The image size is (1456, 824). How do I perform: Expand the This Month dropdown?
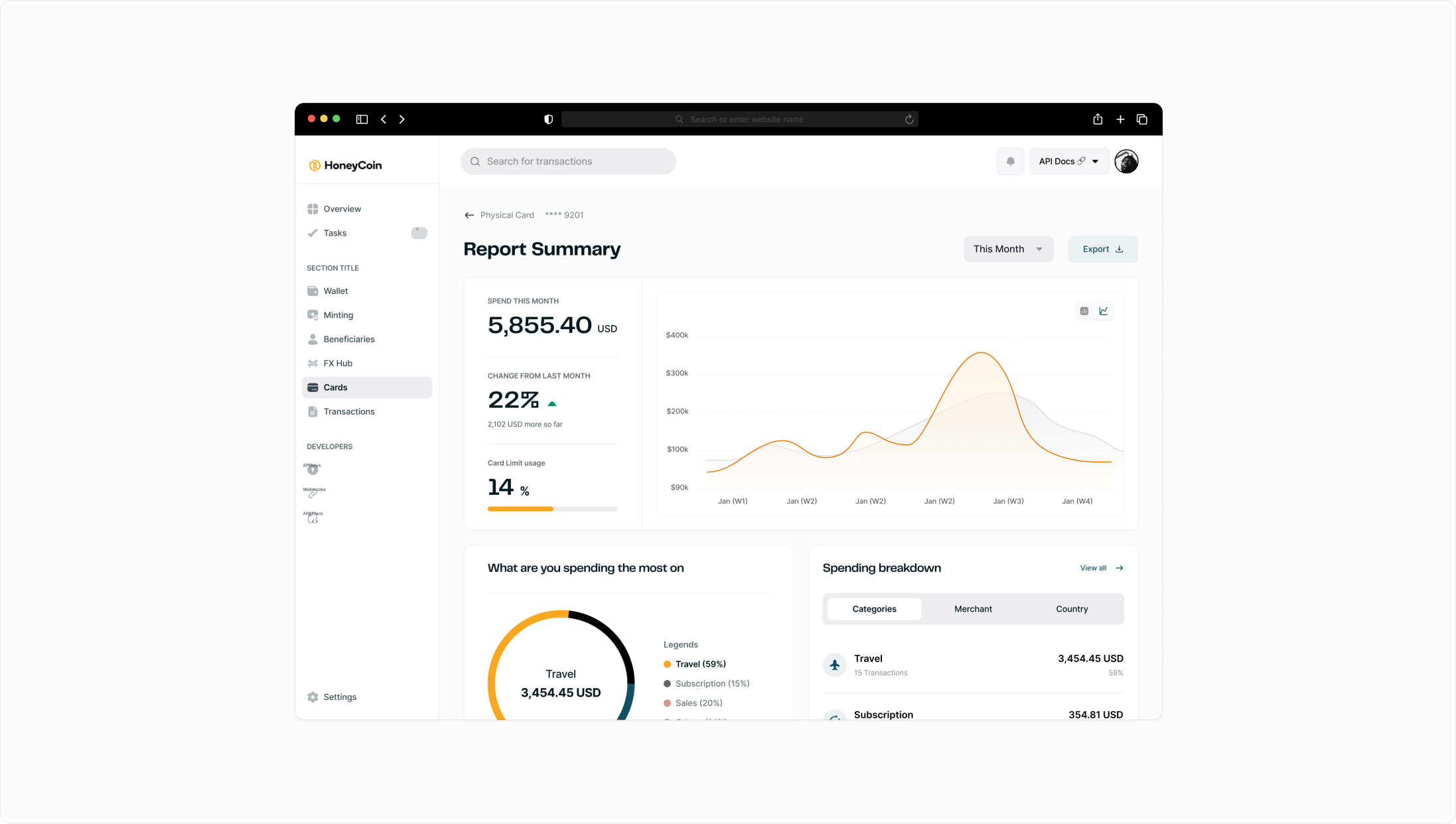coord(1007,249)
